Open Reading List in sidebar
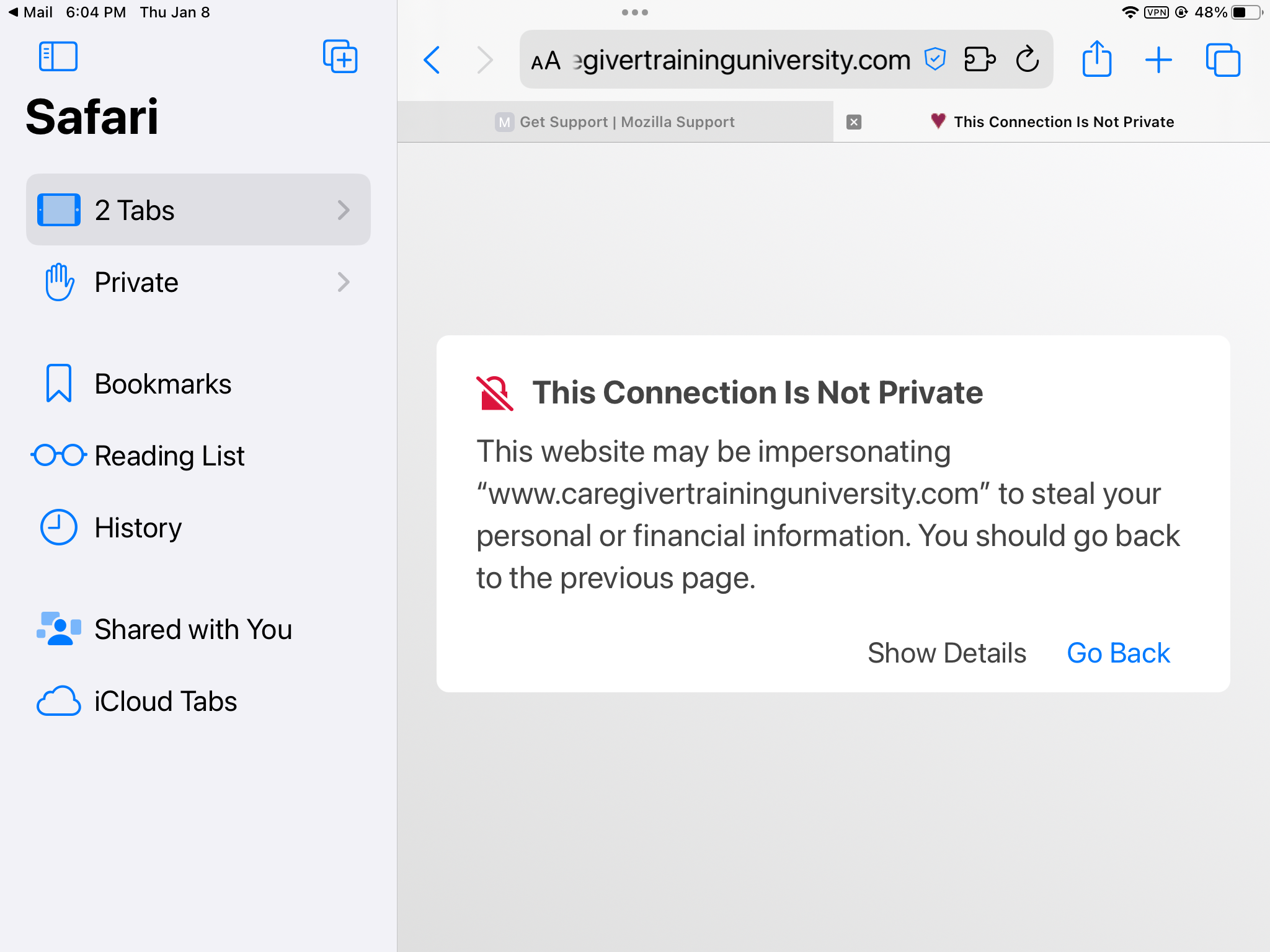The image size is (1270, 952). pos(169,456)
